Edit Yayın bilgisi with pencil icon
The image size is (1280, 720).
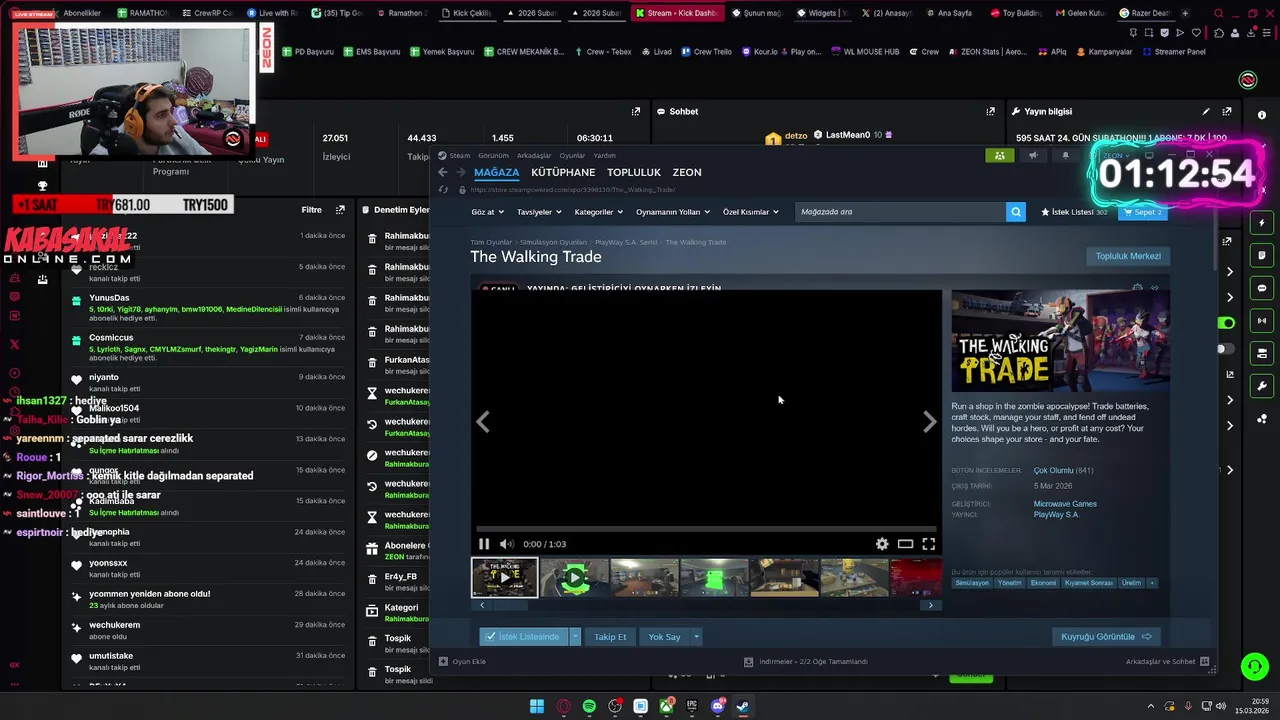click(1206, 111)
